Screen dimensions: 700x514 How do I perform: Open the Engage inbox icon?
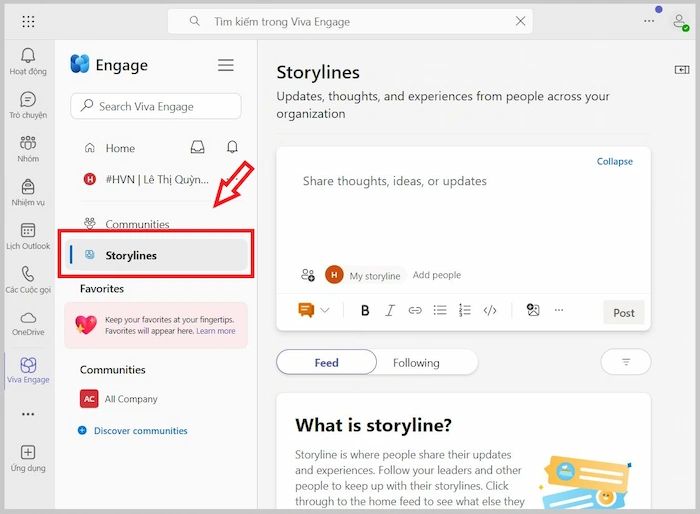(197, 147)
